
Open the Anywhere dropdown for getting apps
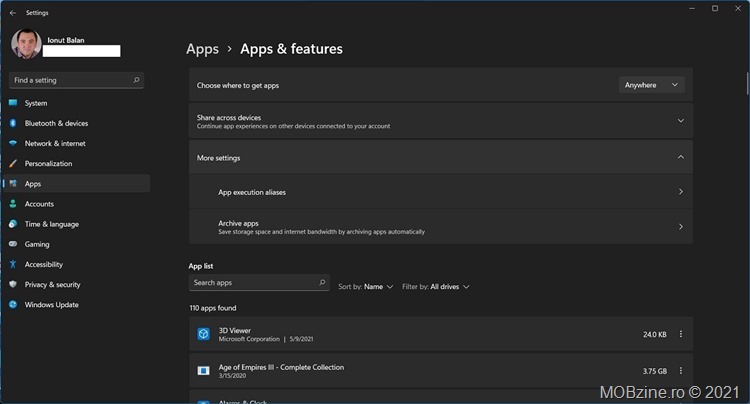tap(651, 85)
